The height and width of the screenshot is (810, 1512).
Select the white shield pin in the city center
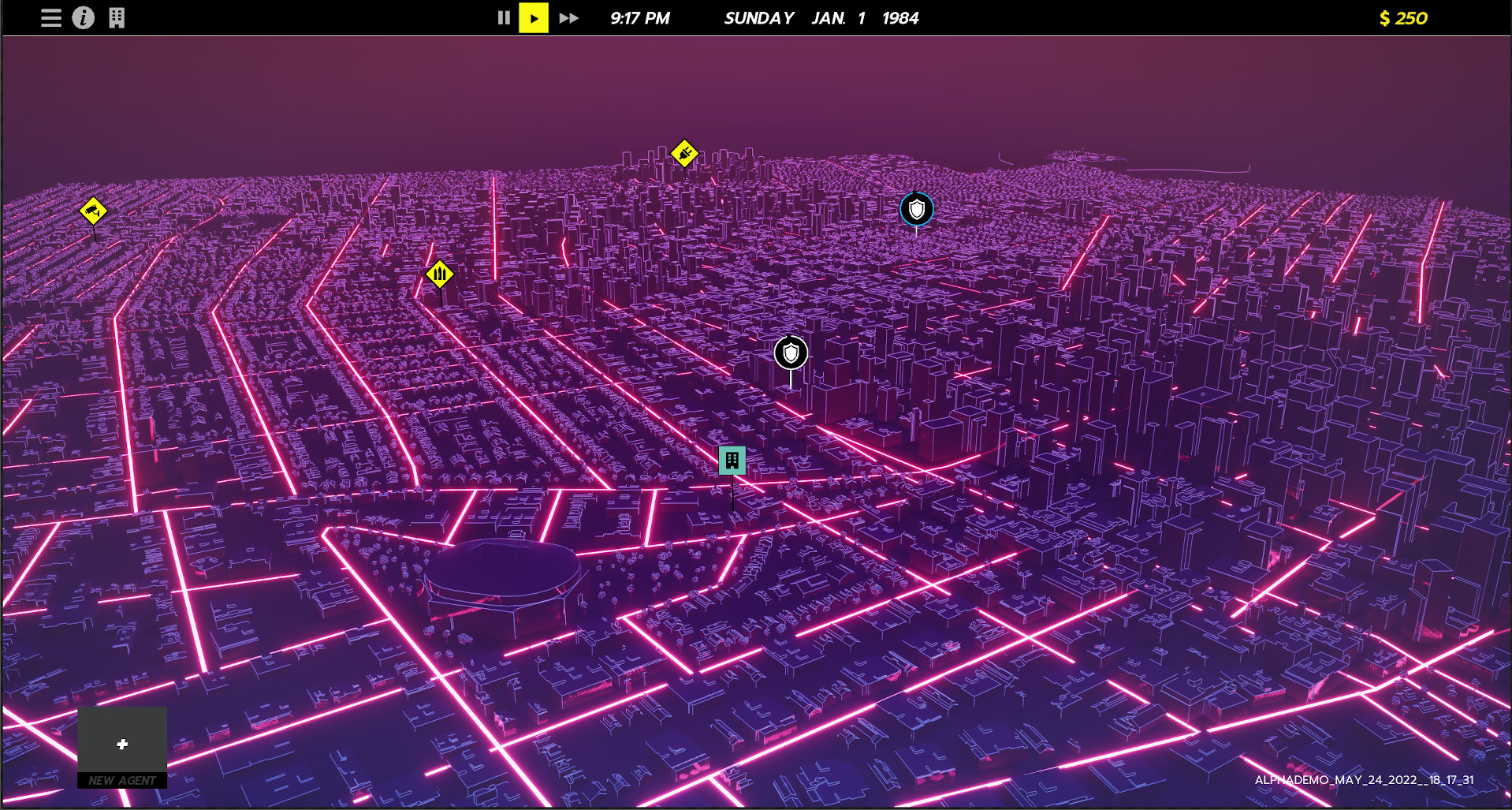click(790, 354)
